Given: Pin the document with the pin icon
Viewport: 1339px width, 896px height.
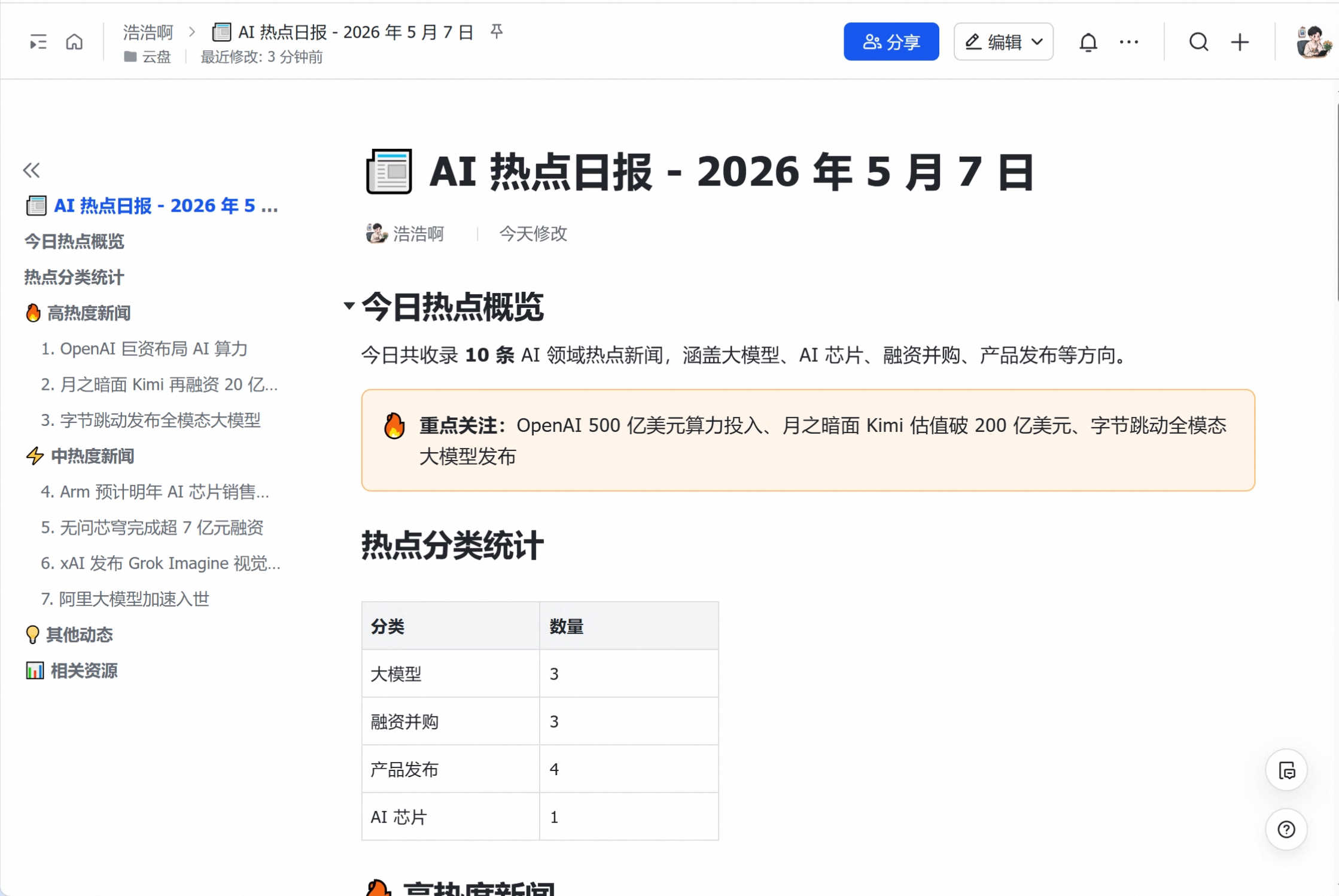Looking at the screenshot, I should click(497, 31).
